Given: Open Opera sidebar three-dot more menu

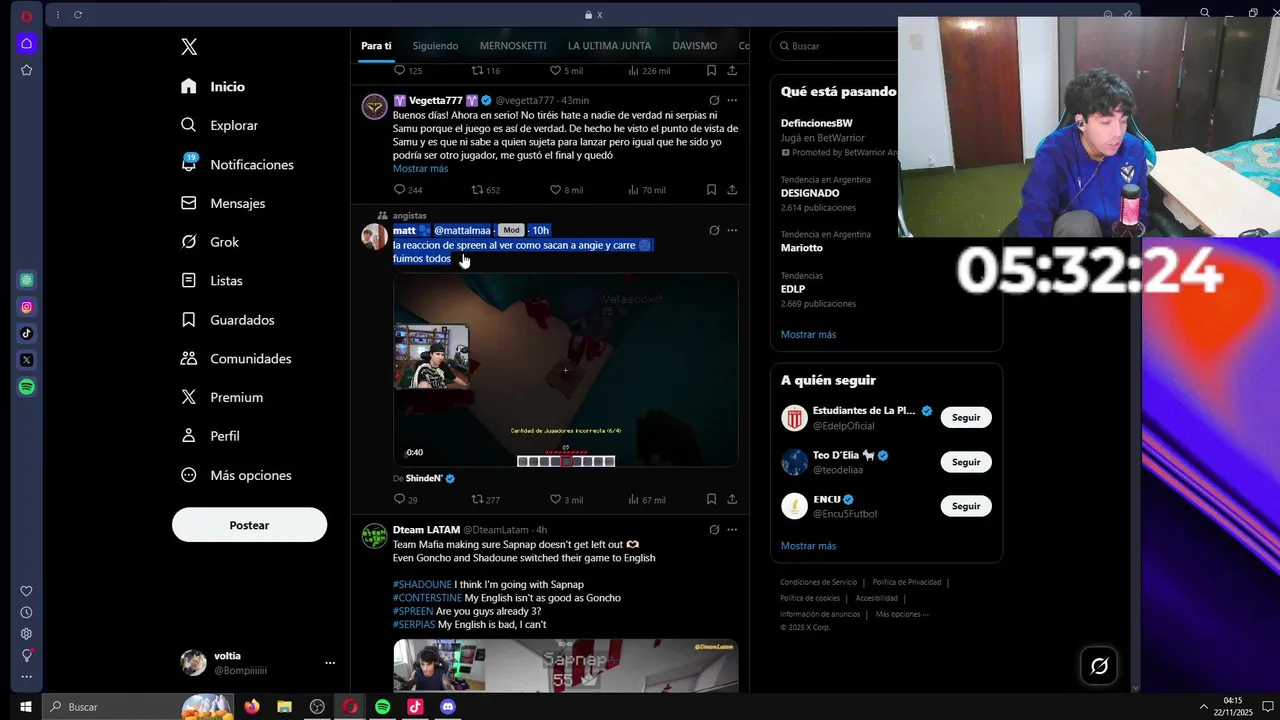Looking at the screenshot, I should coord(26,677).
